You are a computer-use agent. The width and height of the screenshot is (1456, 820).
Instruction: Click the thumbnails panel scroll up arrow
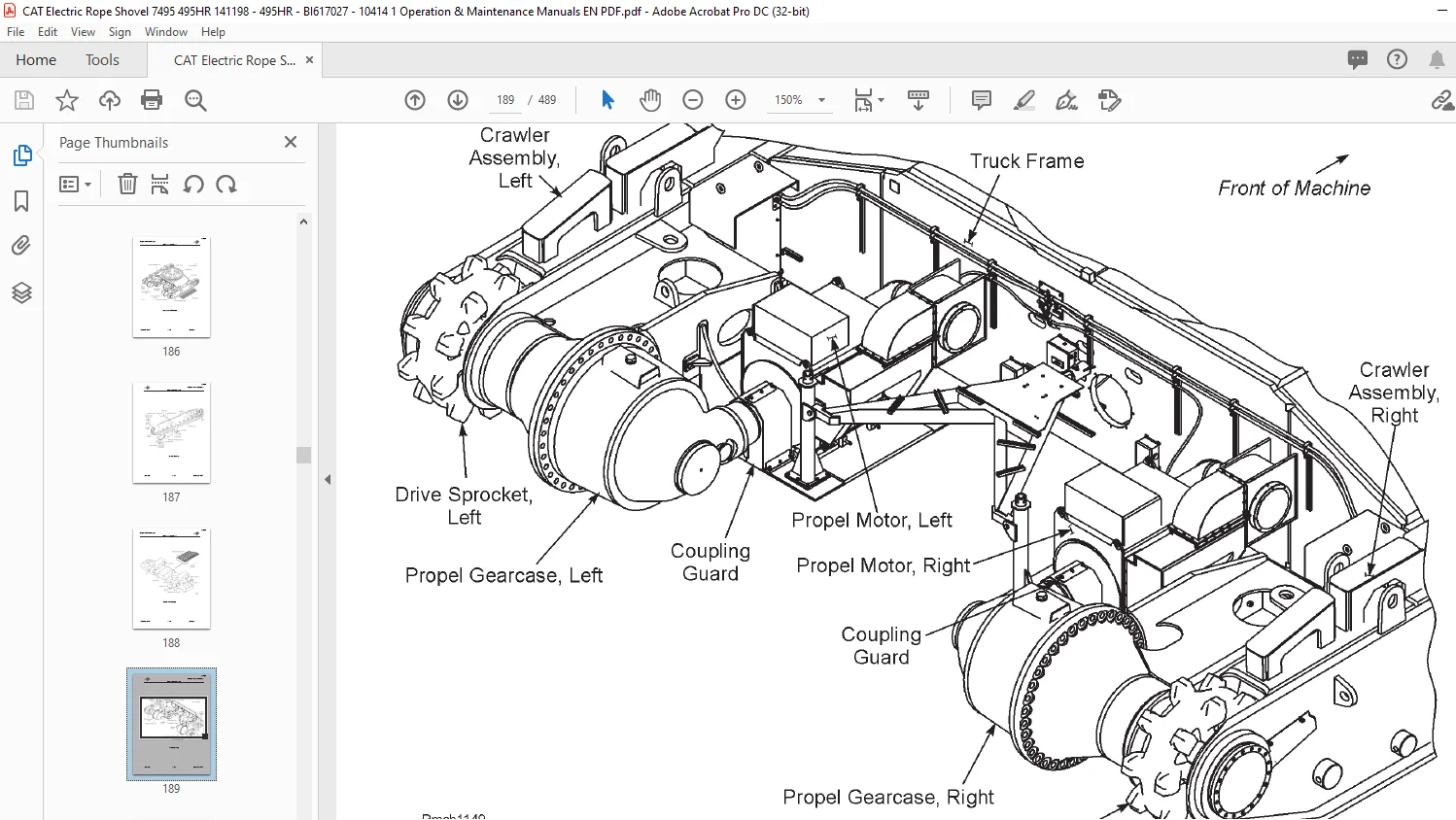303,222
